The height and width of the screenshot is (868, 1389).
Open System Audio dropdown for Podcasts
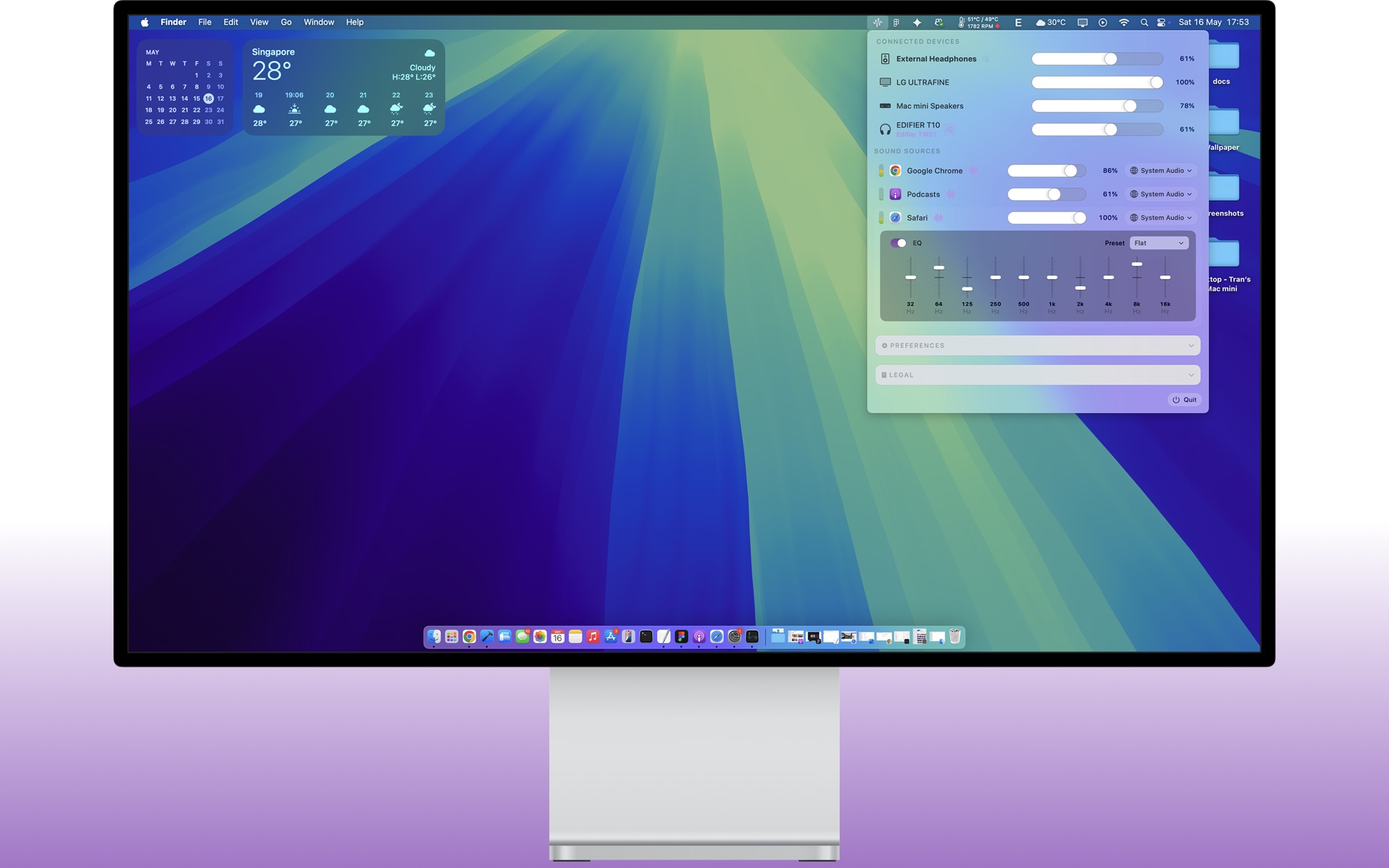(1161, 194)
